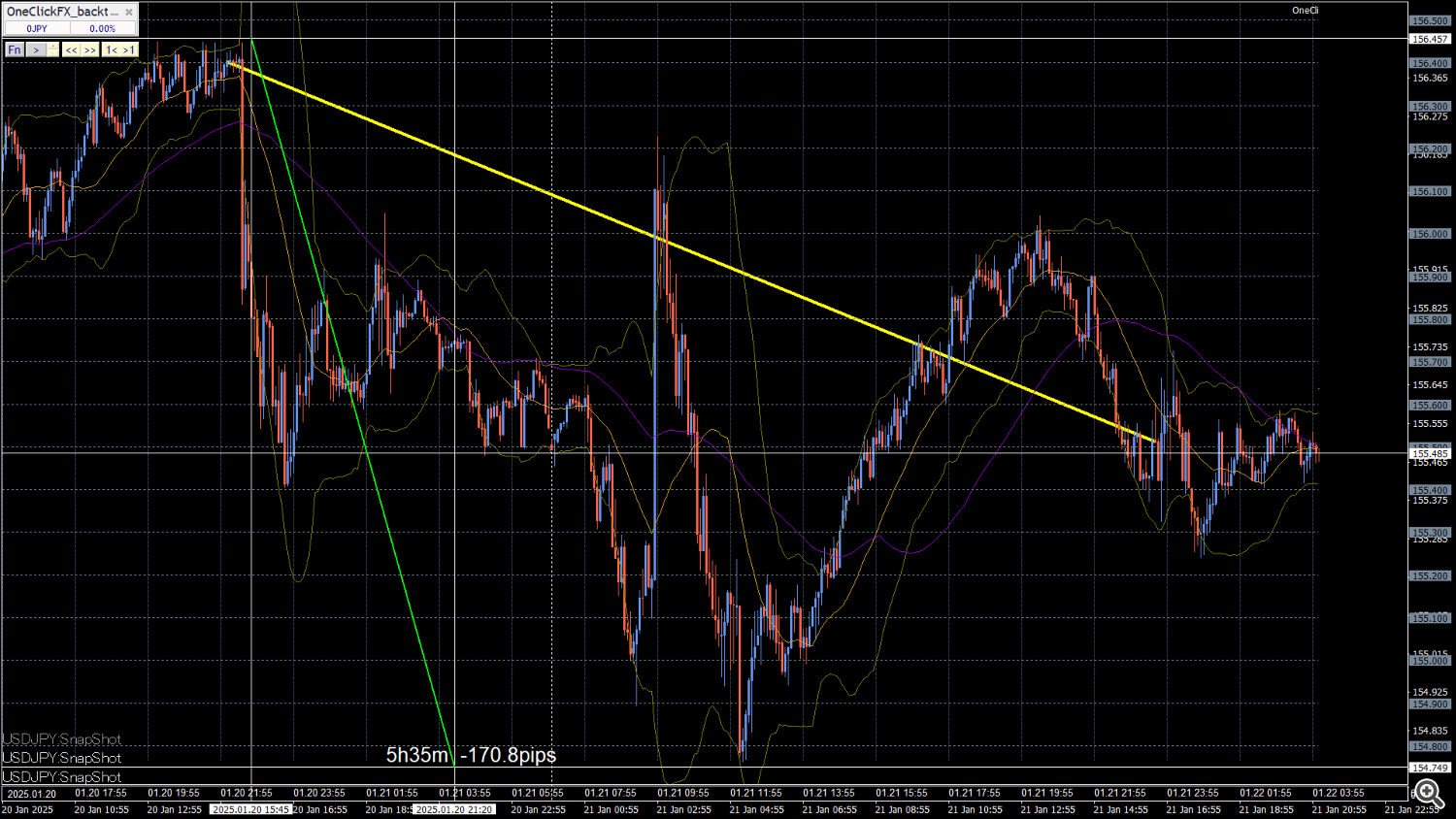Image resolution: width=1456 pixels, height=819 pixels.
Task: Click the Fn function button
Action: [14, 49]
